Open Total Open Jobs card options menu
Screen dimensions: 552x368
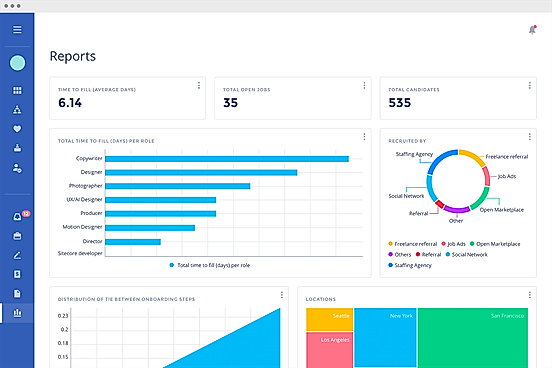coord(364,85)
